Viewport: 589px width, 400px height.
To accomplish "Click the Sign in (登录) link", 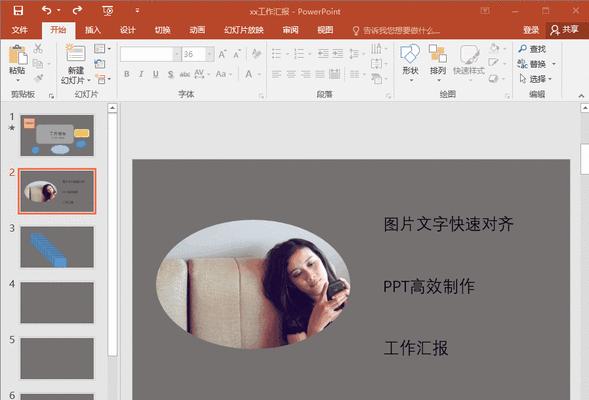I will tap(531, 30).
